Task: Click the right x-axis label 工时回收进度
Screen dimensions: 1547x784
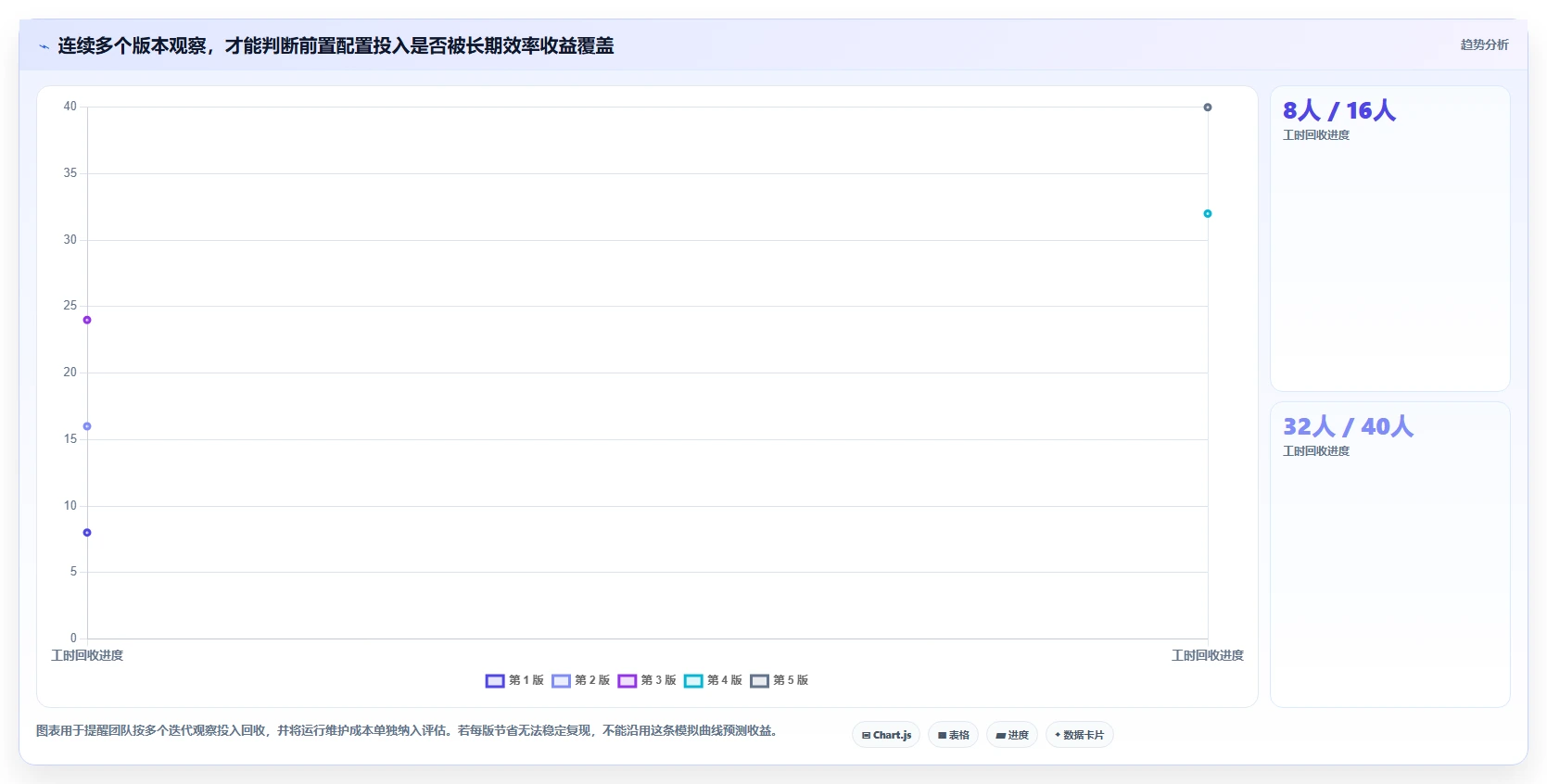Action: click(1208, 655)
